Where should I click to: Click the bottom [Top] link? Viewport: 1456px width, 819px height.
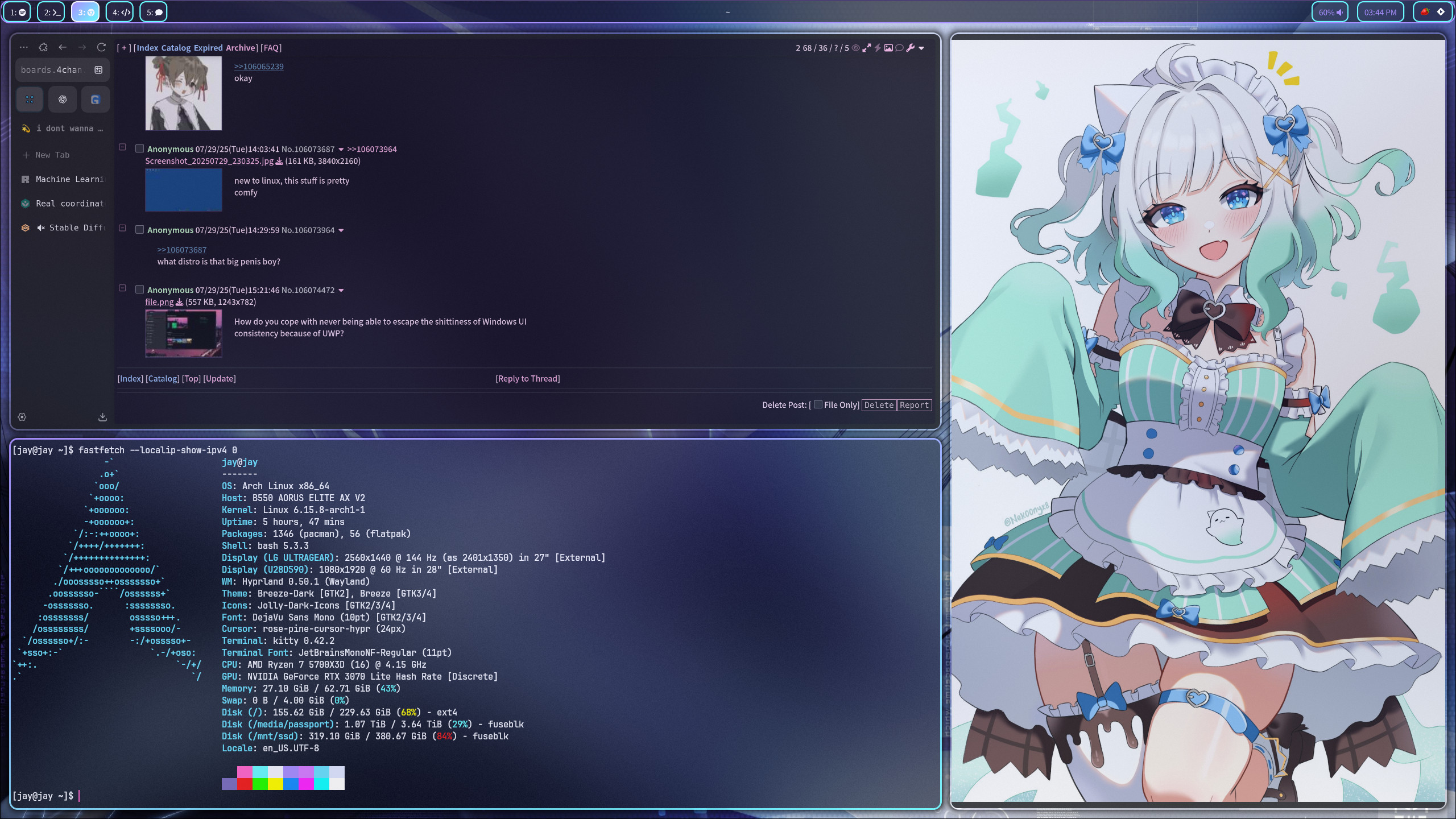pos(191,379)
